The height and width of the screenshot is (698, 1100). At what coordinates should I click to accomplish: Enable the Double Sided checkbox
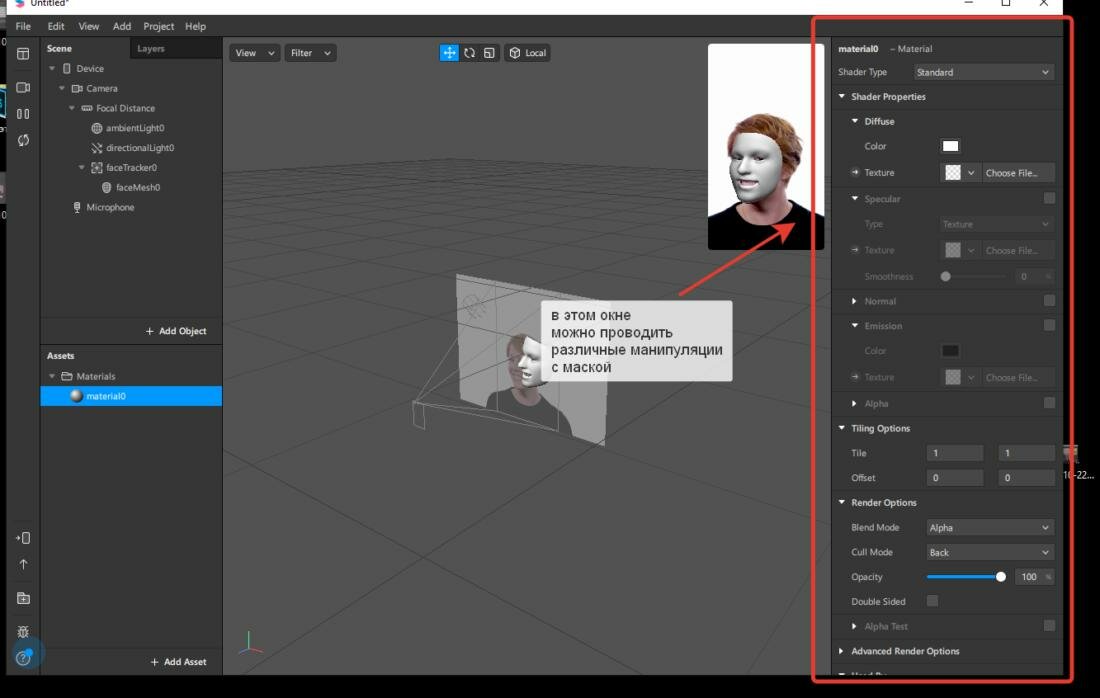(932, 601)
